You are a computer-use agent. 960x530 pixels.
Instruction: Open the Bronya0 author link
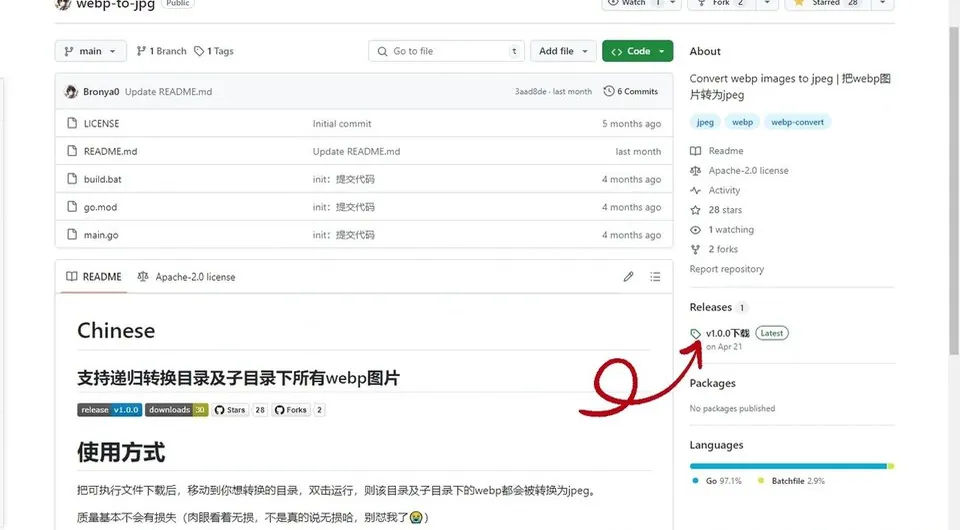point(101,92)
